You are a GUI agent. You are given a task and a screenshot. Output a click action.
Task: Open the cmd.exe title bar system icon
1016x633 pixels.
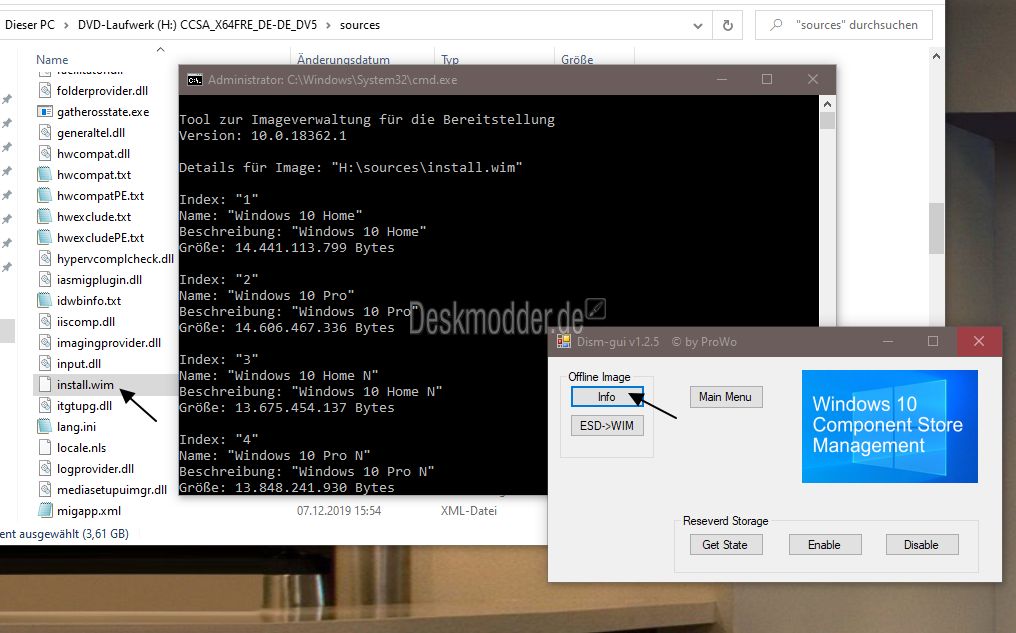pos(195,80)
